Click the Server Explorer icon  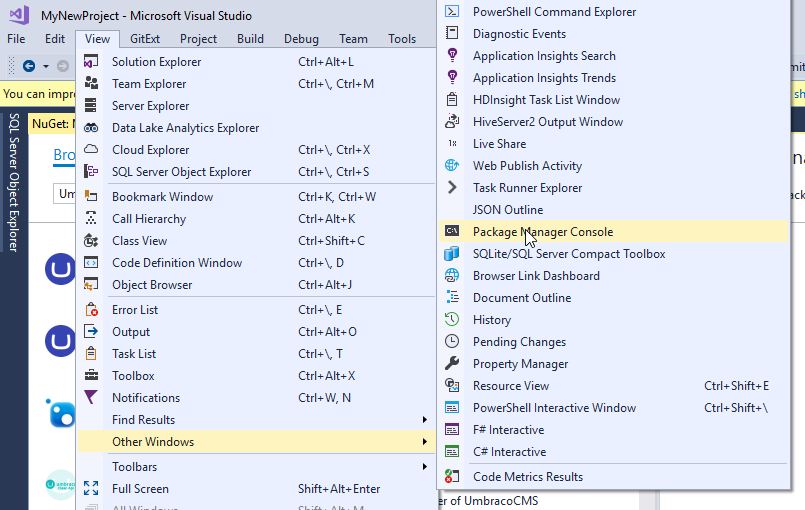91,106
